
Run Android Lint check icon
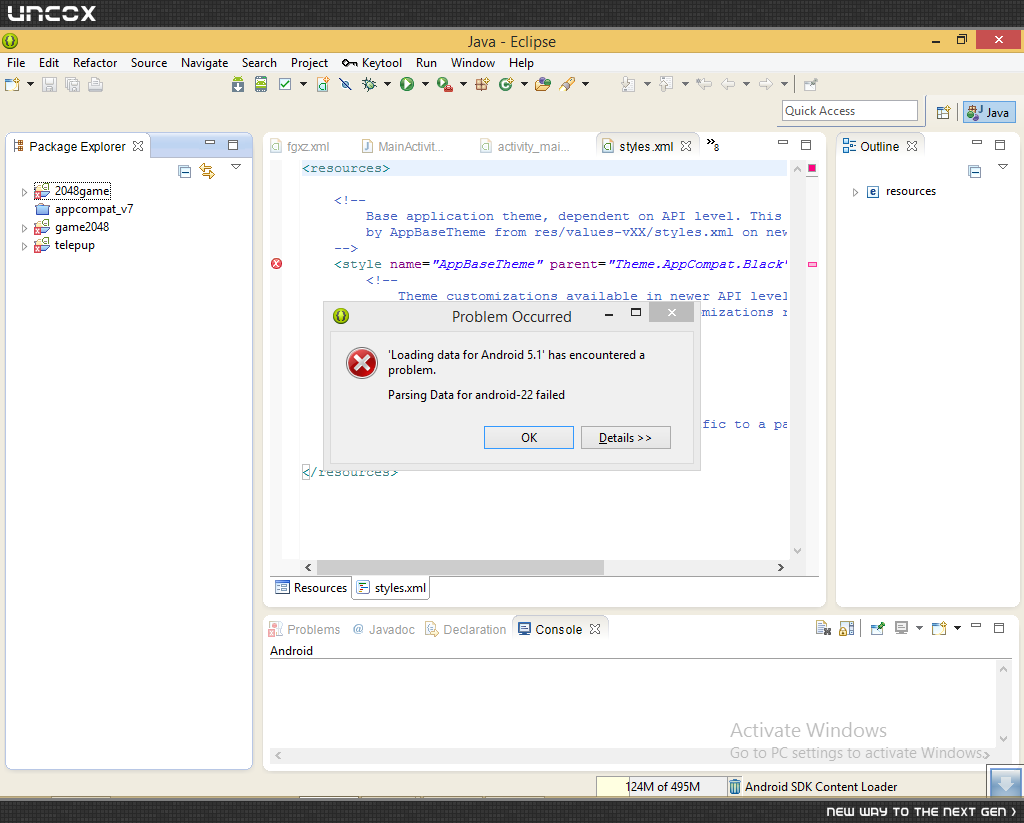(285, 84)
